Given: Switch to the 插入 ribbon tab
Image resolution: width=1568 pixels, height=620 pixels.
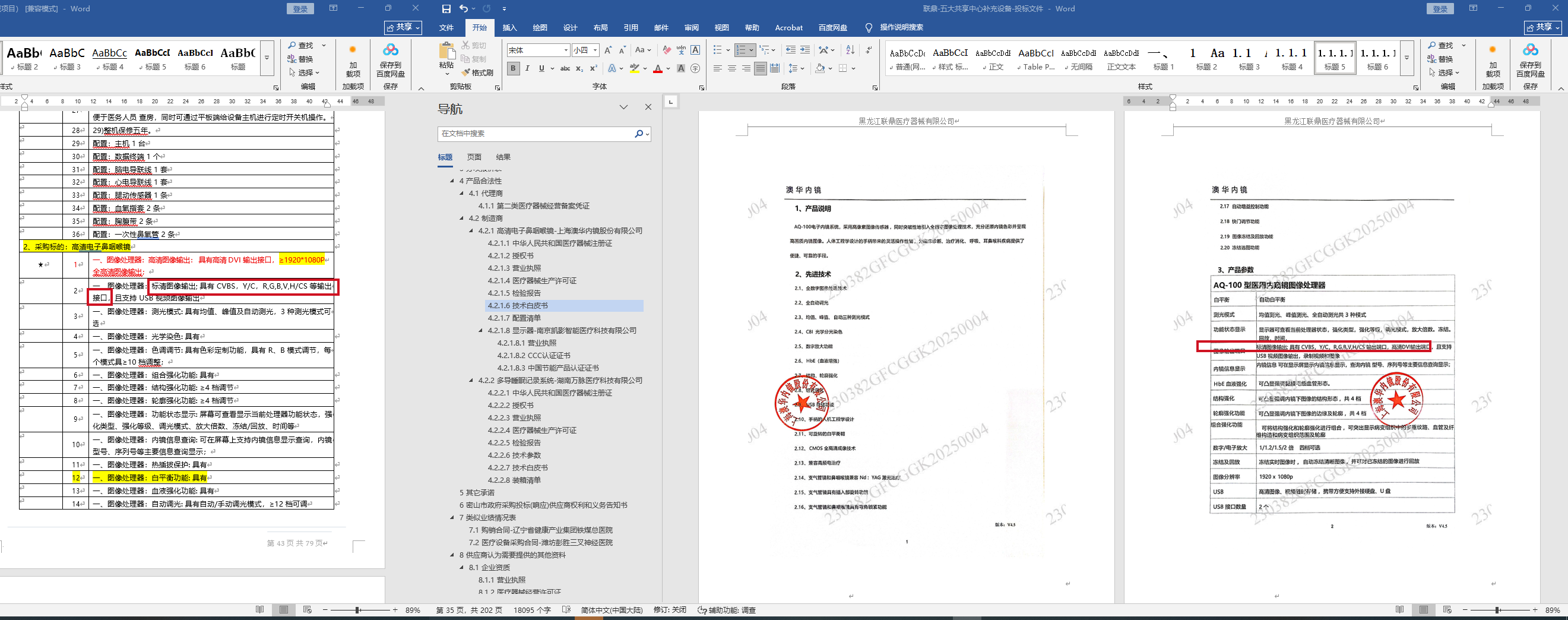Looking at the screenshot, I should pyautogui.click(x=509, y=27).
